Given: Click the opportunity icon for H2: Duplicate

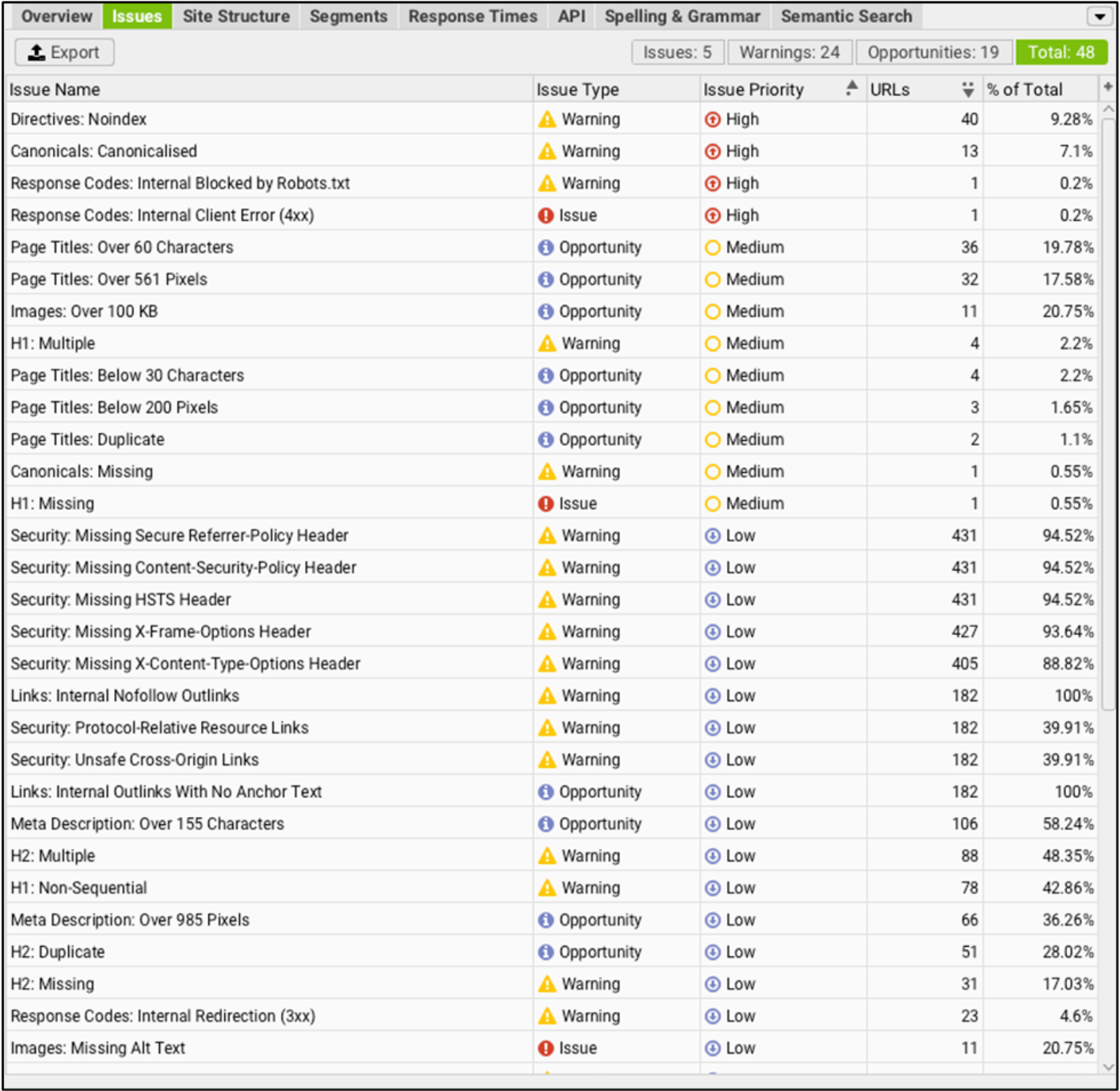Looking at the screenshot, I should 546,952.
